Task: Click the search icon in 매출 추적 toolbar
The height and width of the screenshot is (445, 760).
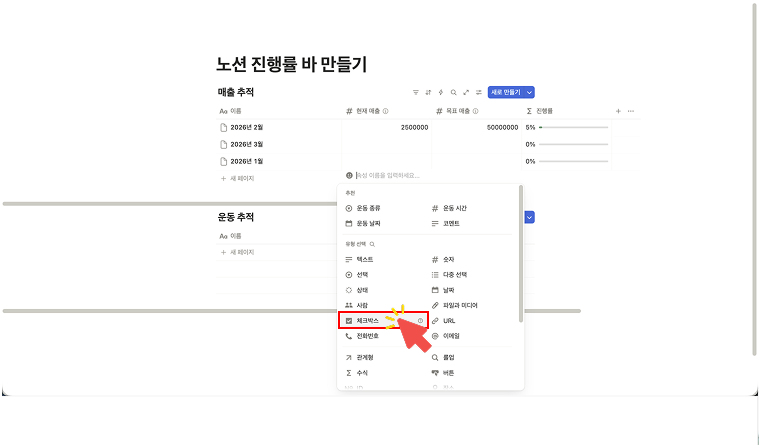Action: pos(453,92)
